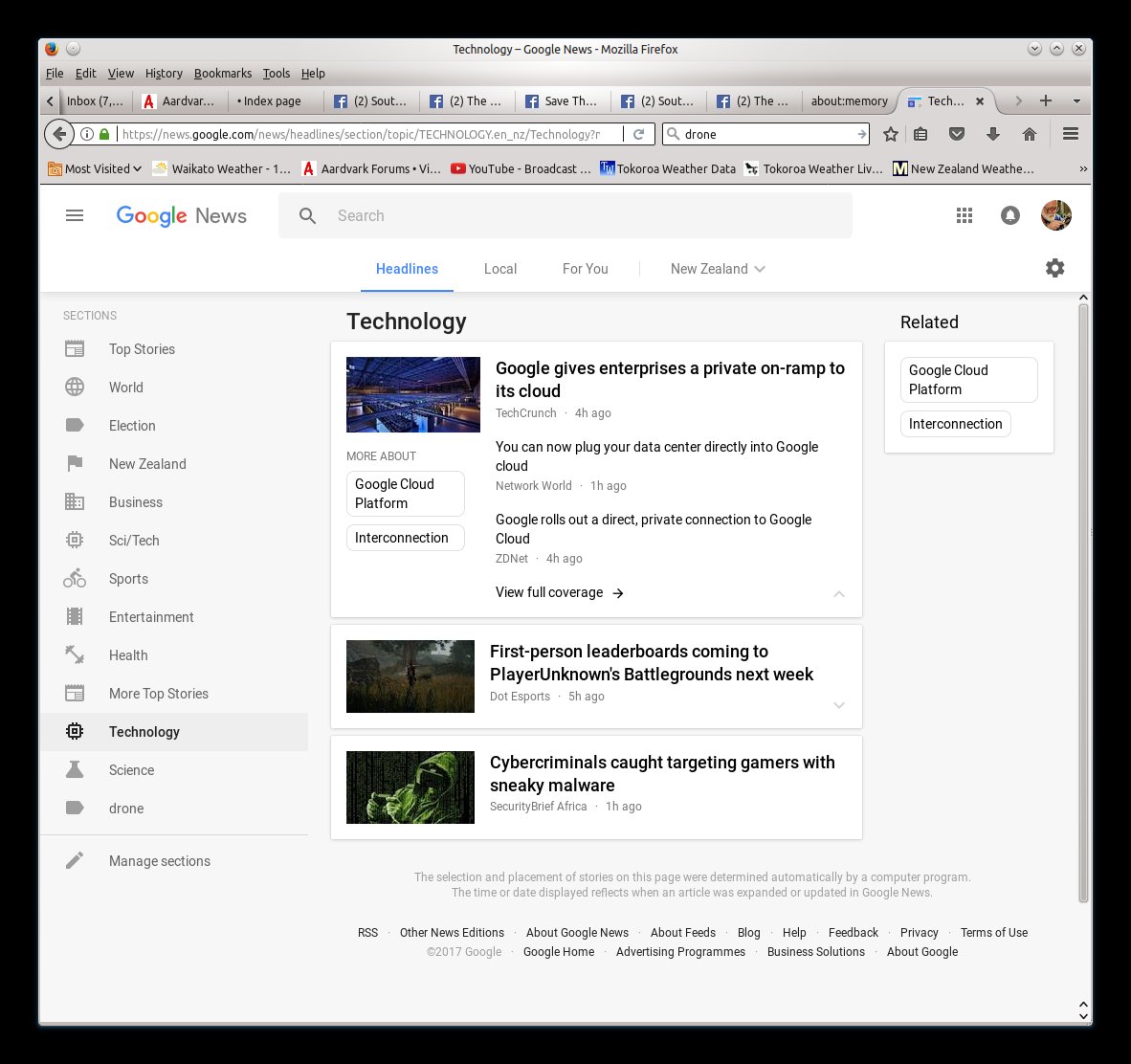Click the Pocket save icon

956,135
